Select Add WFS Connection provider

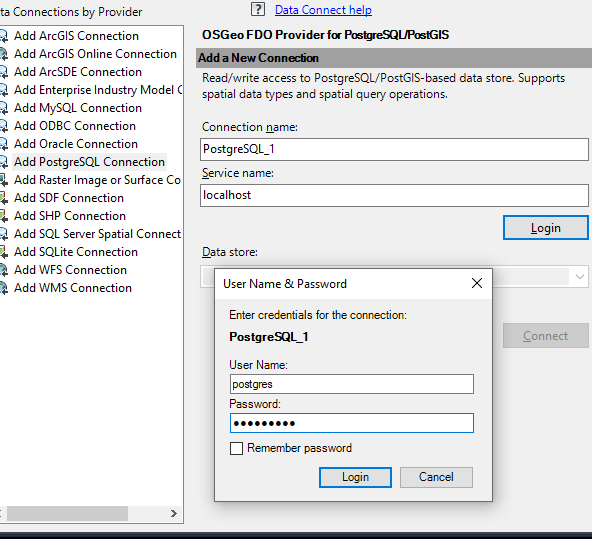pos(70,270)
